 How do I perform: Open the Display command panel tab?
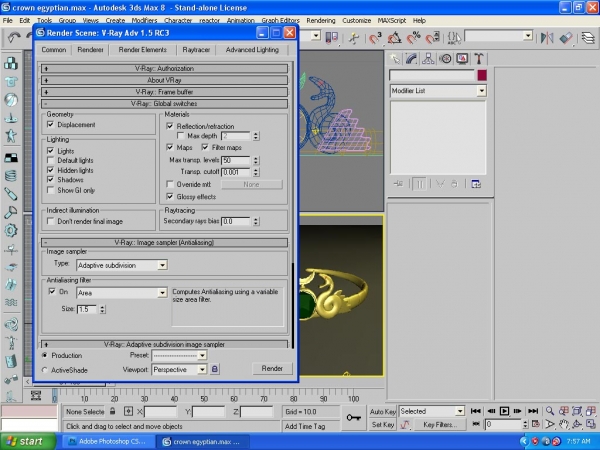click(462, 59)
